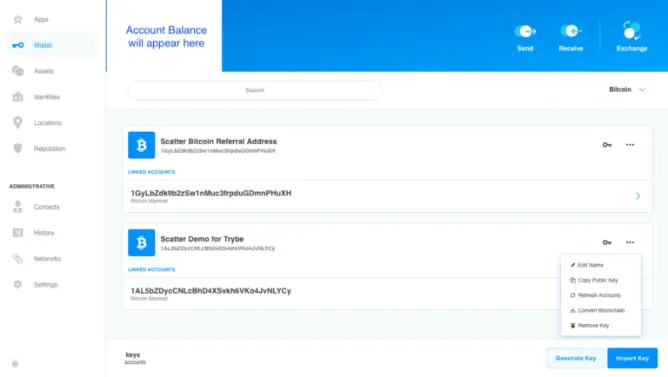Click the Generate Key button

click(576, 358)
